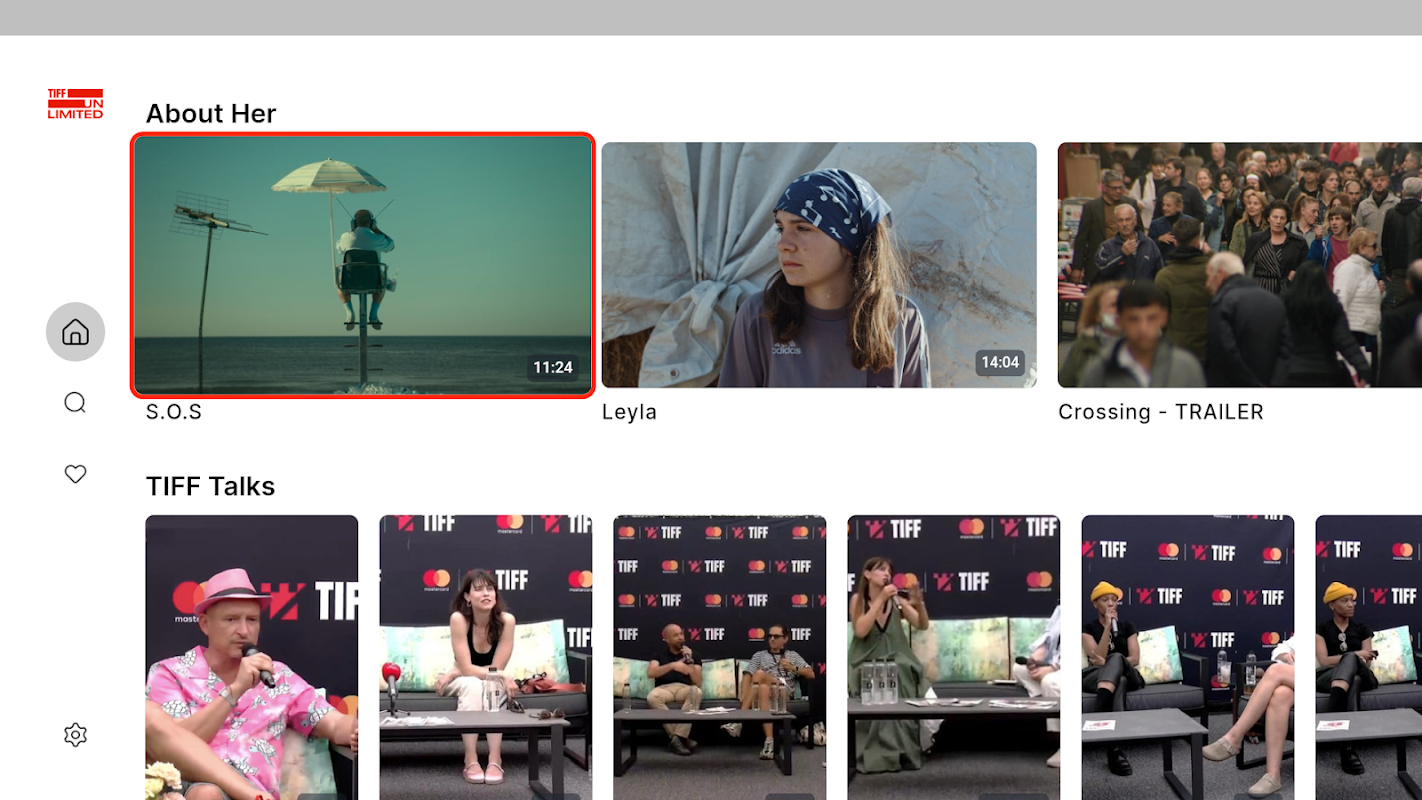Click the 11:24 duration badge on S.O.S
Viewport: 1422px width, 800px height.
(553, 368)
